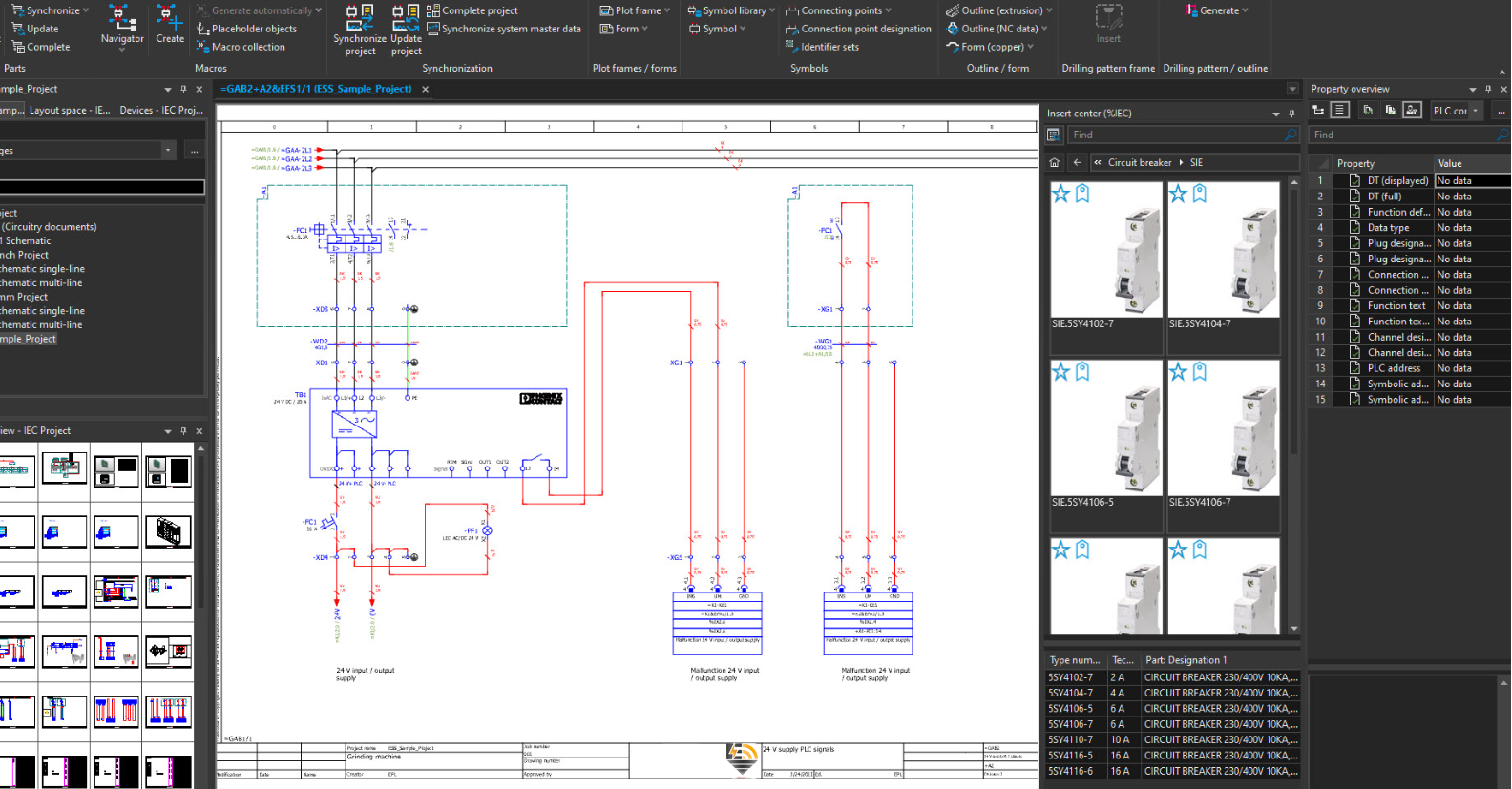Open Macro collection from the ribbon
This screenshot has height=789, width=1512.
247,47
